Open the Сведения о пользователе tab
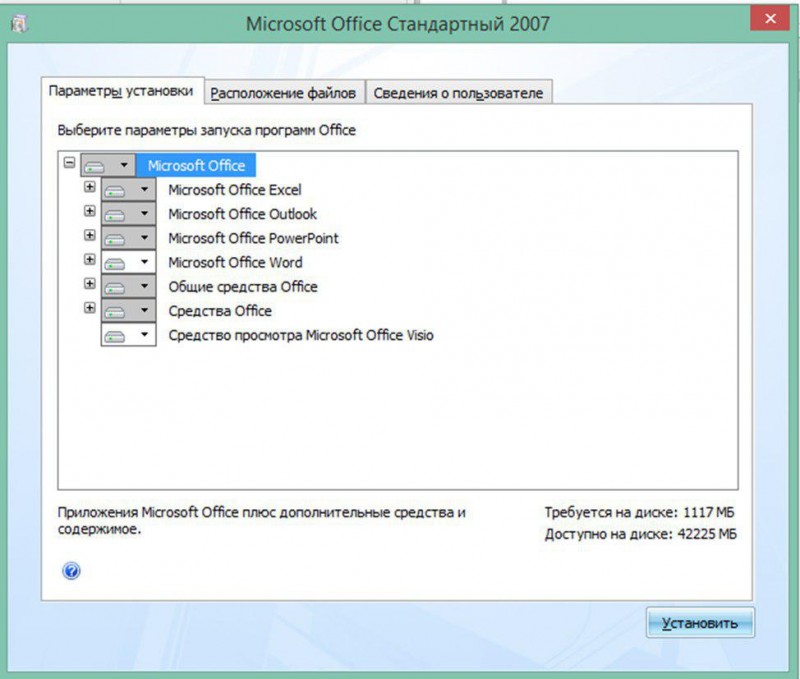Viewport: 800px width, 679px height. 459,93
